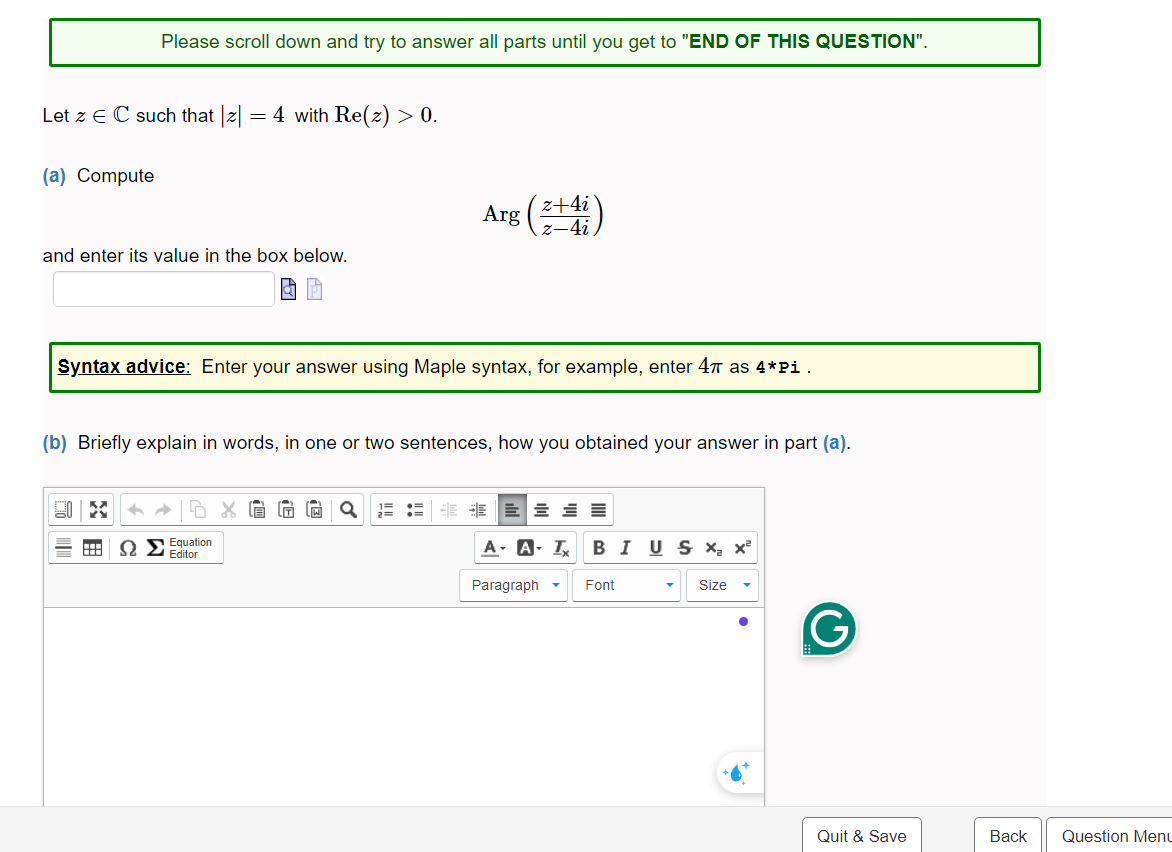This screenshot has height=852, width=1172.
Task: Toggle left text alignment
Action: 512,510
